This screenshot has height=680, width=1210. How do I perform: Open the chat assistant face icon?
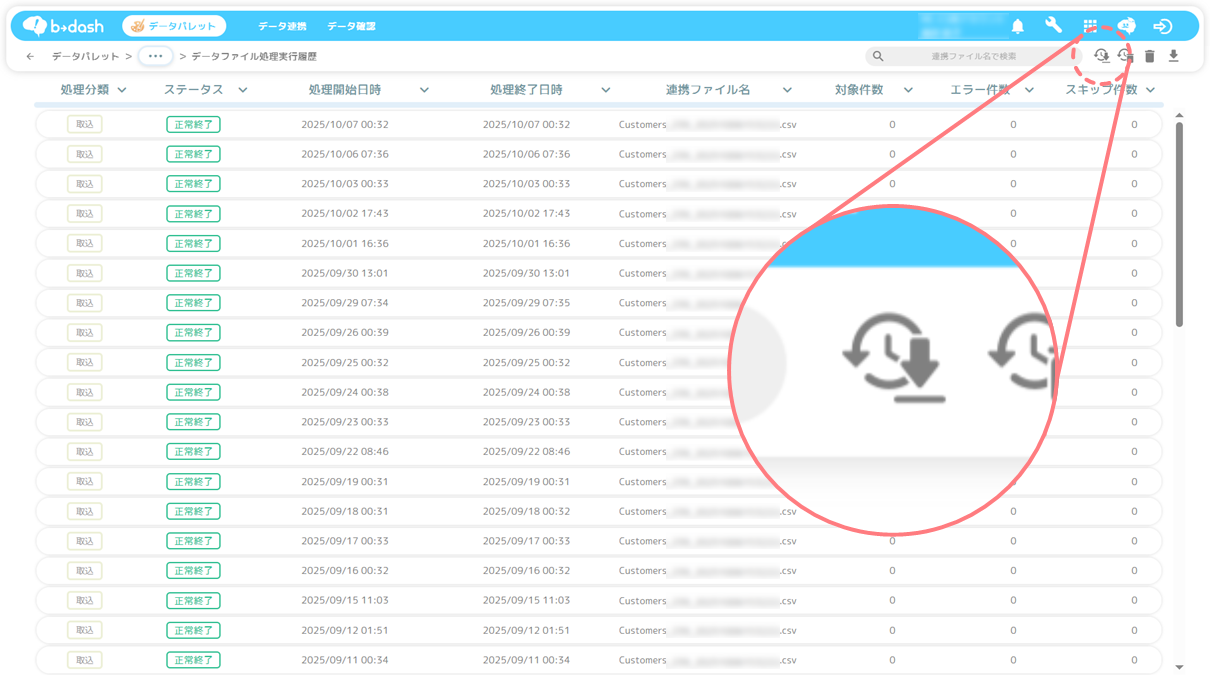(1126, 26)
